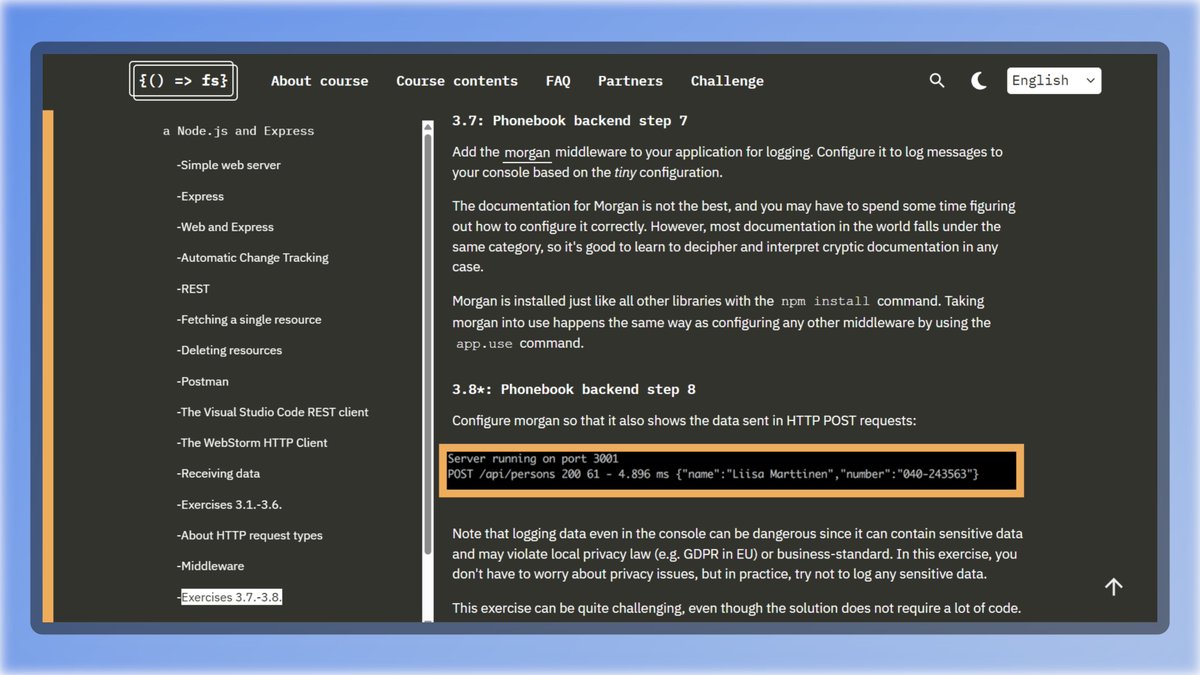Open FAQ menu item

coord(558,81)
